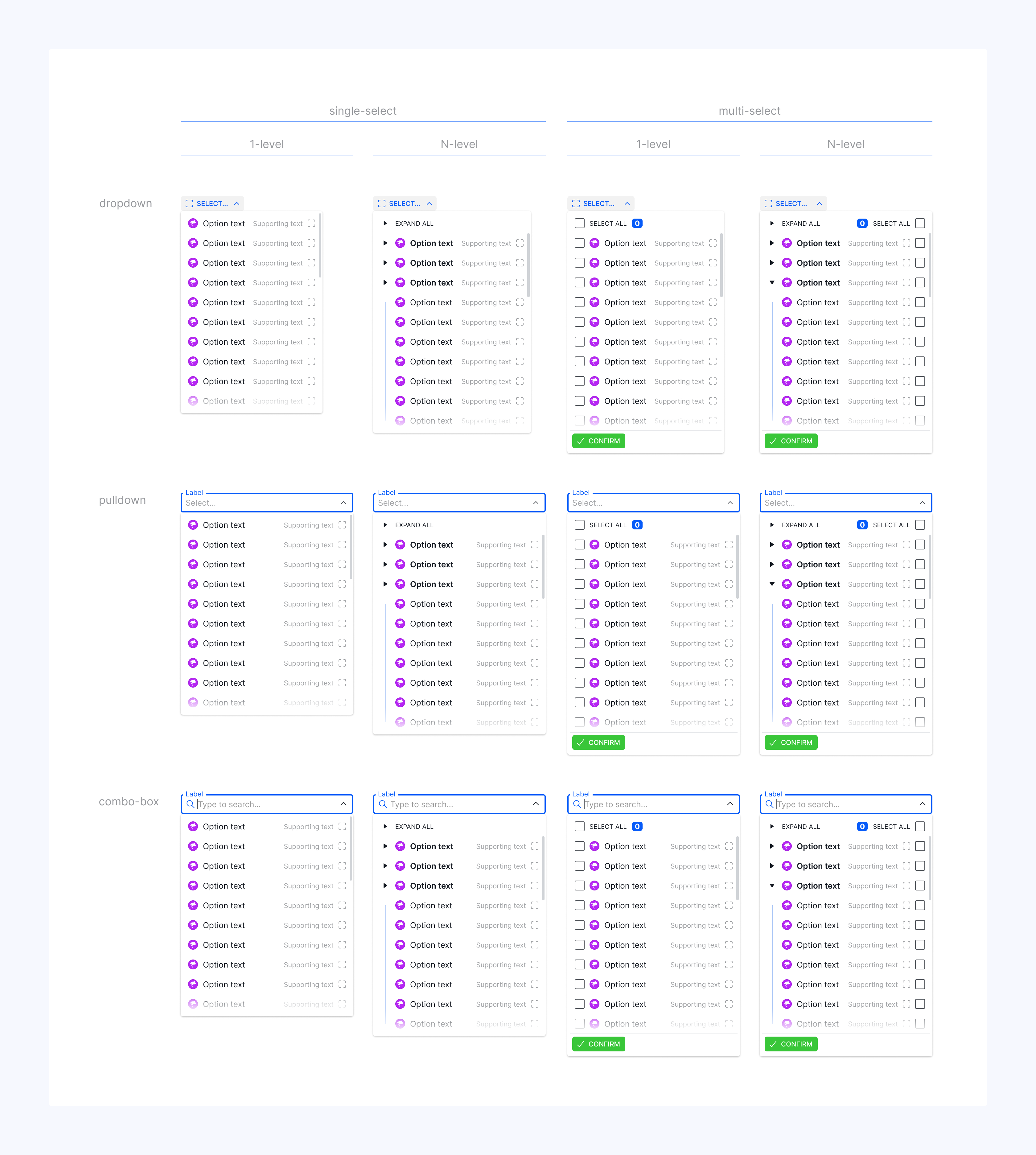Click search magnifier in combo-box multi-select N-level field
This screenshot has width=1036, height=1155.
(770, 804)
